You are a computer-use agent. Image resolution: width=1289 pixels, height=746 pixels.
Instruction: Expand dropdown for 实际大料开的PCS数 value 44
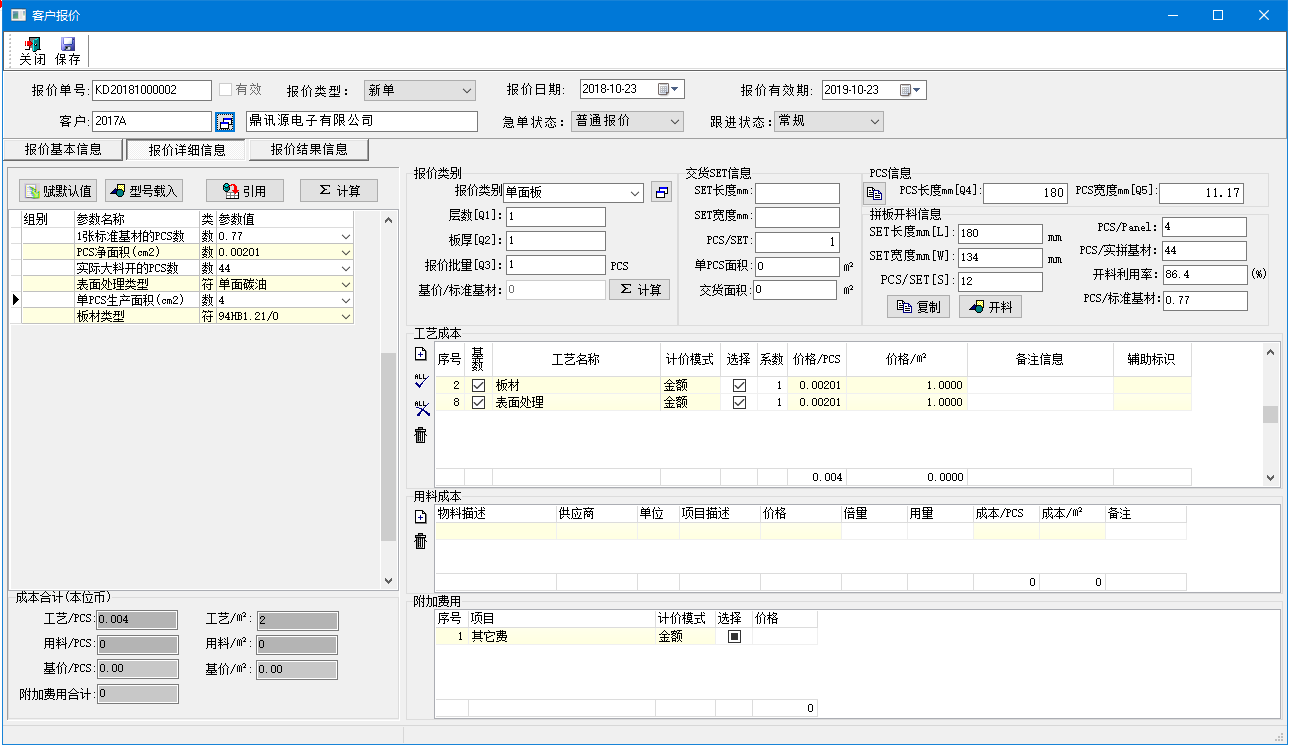click(x=346, y=269)
